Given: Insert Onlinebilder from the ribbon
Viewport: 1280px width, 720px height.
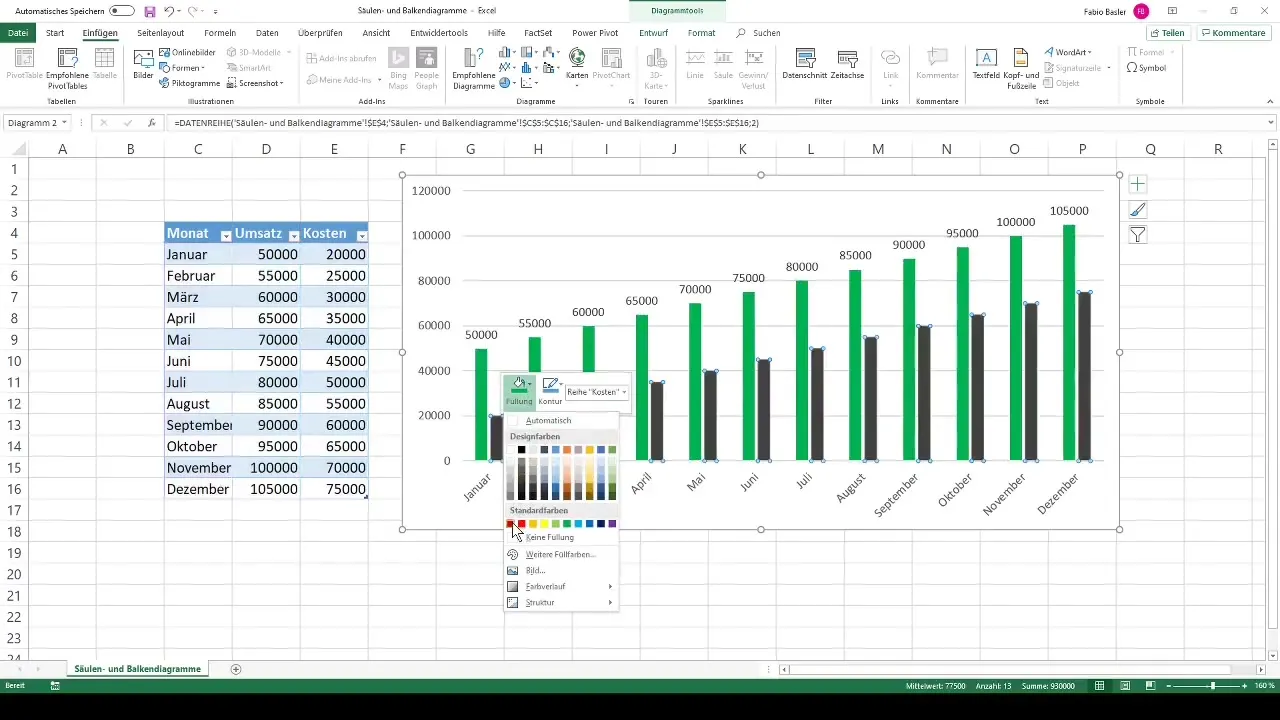Looking at the screenshot, I should (187, 52).
